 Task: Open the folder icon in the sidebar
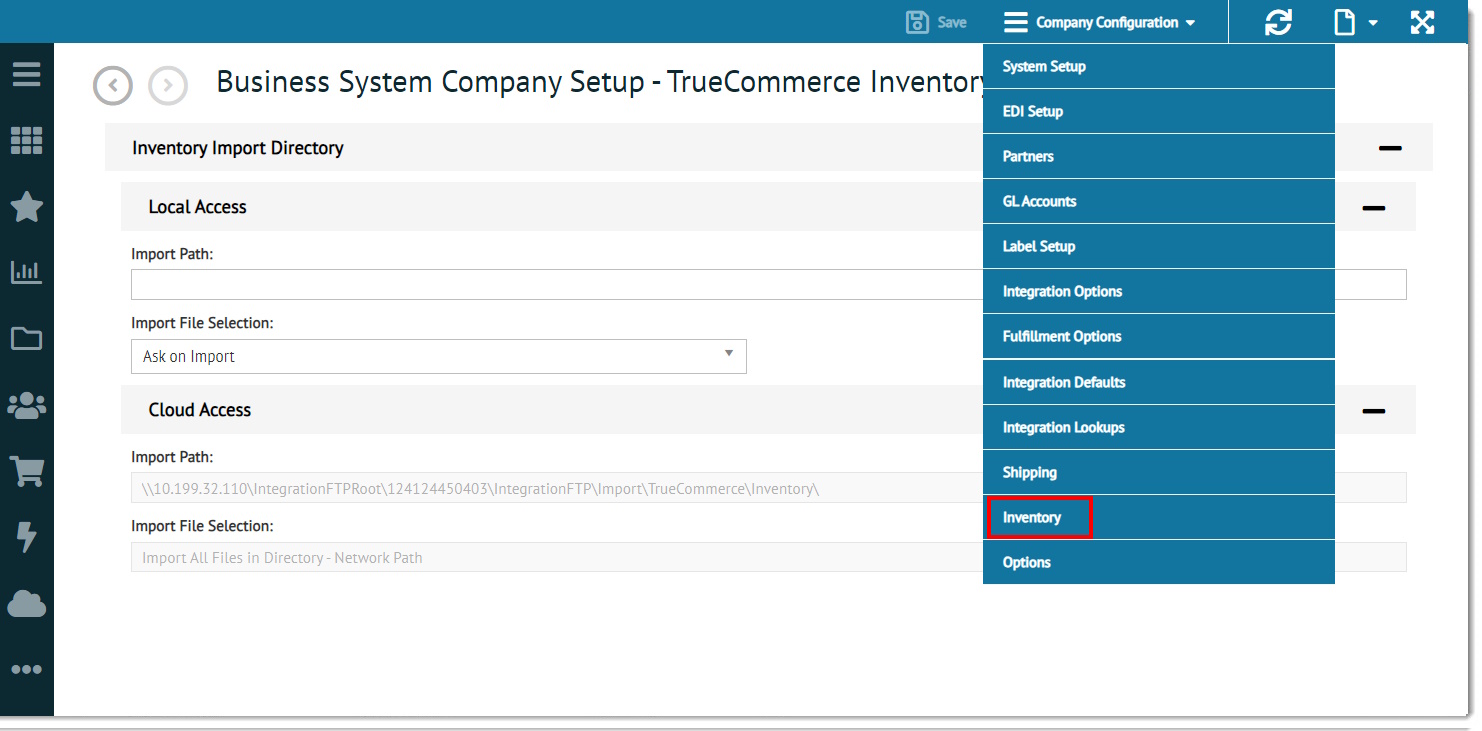click(26, 339)
